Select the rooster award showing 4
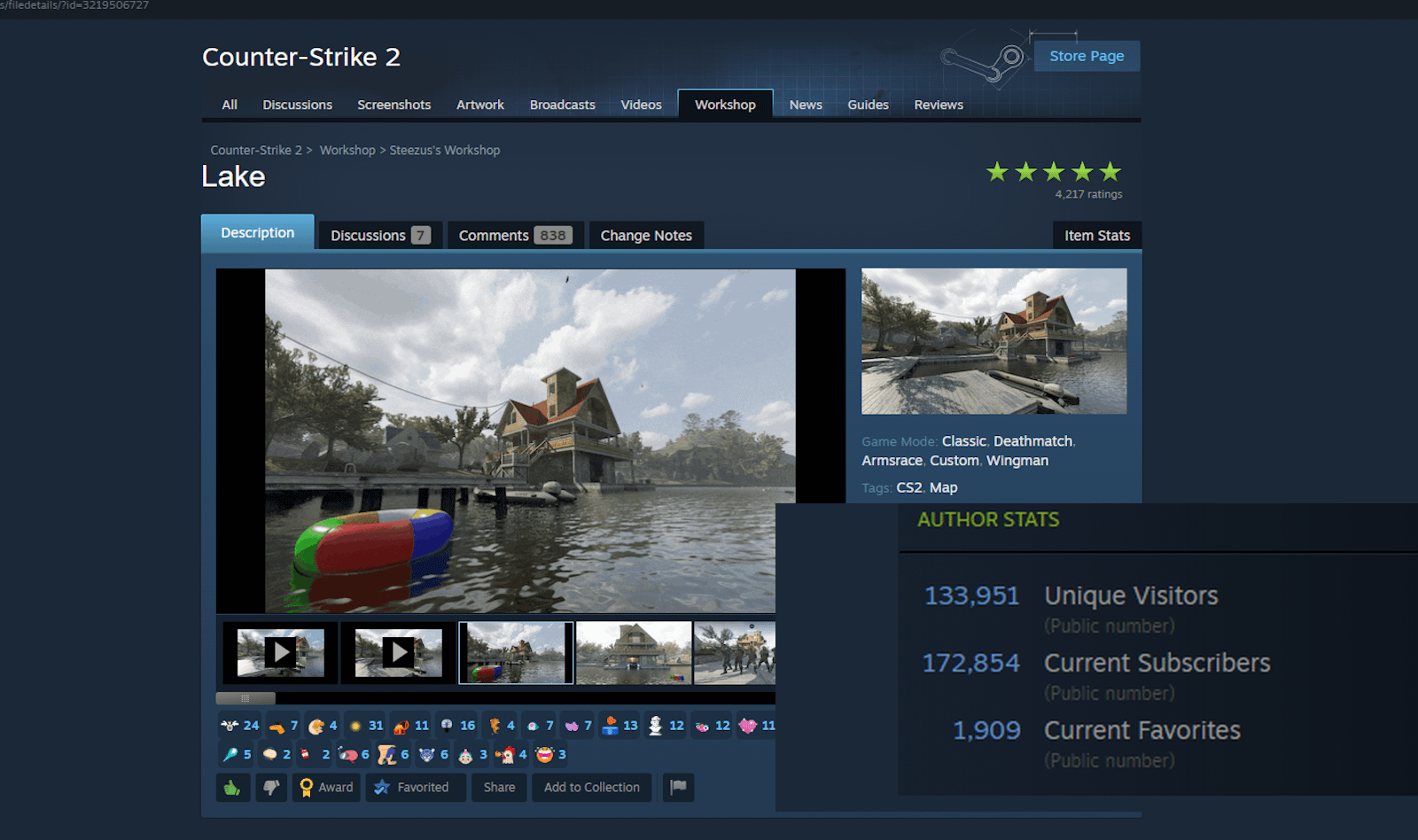 point(511,755)
